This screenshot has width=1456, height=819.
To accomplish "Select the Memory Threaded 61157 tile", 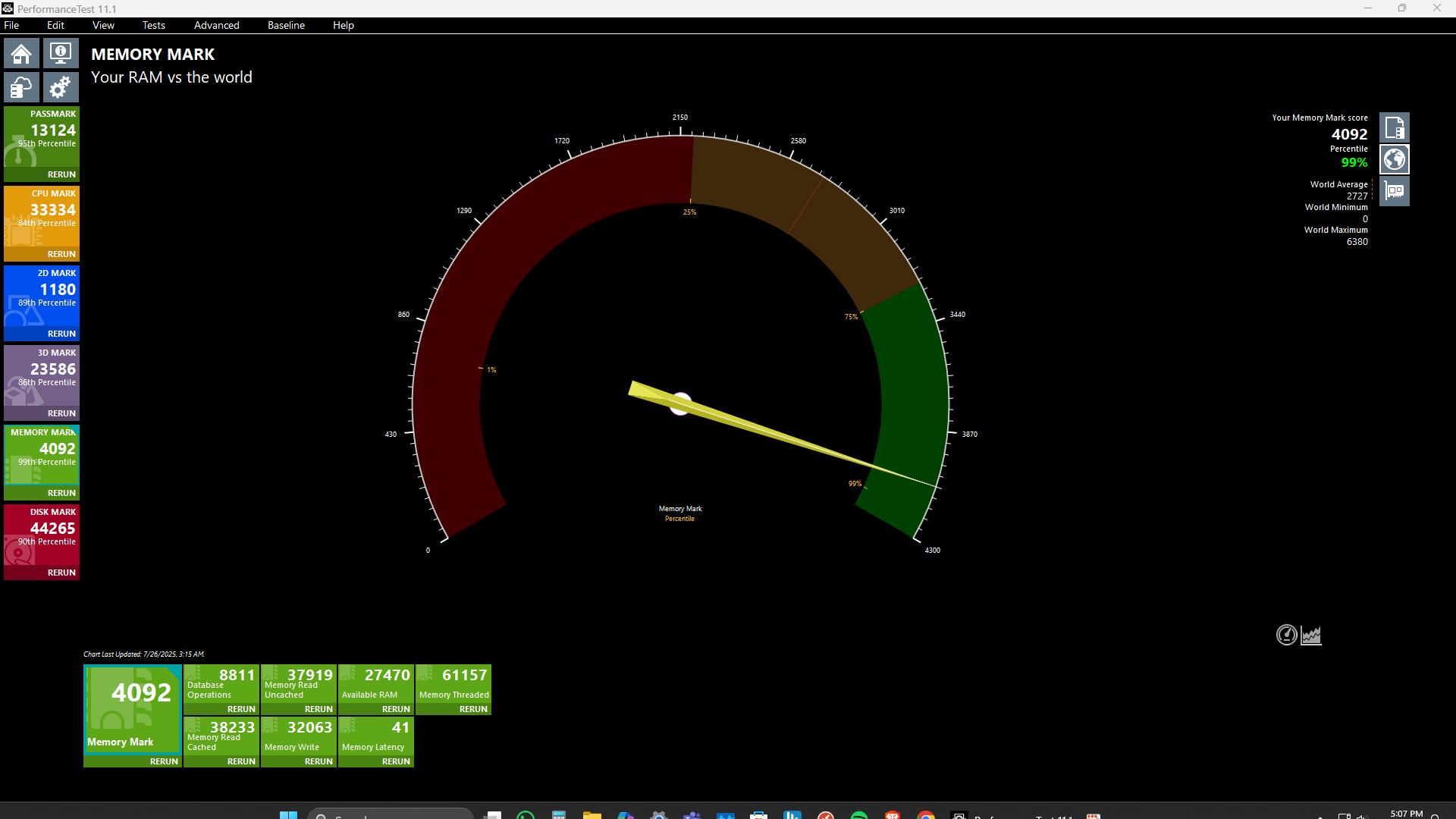I will pyautogui.click(x=453, y=683).
